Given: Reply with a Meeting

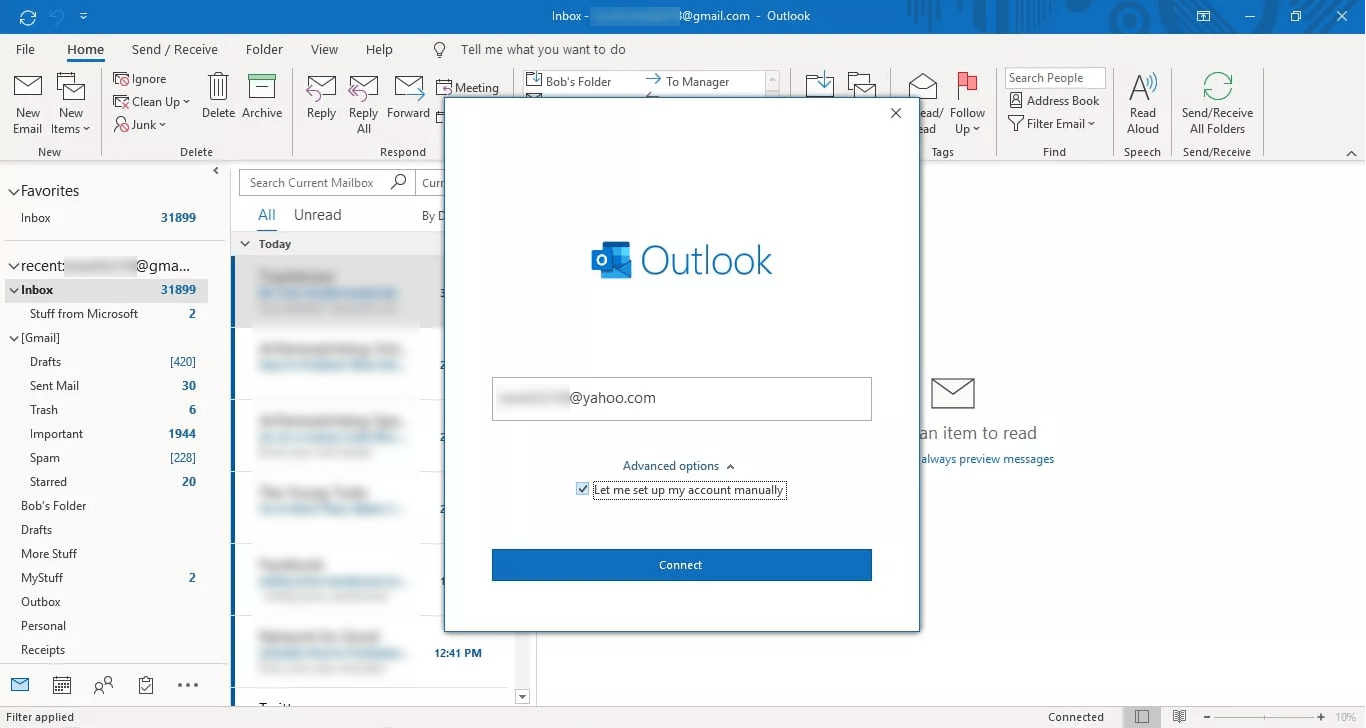Looking at the screenshot, I should pyautogui.click(x=468, y=88).
